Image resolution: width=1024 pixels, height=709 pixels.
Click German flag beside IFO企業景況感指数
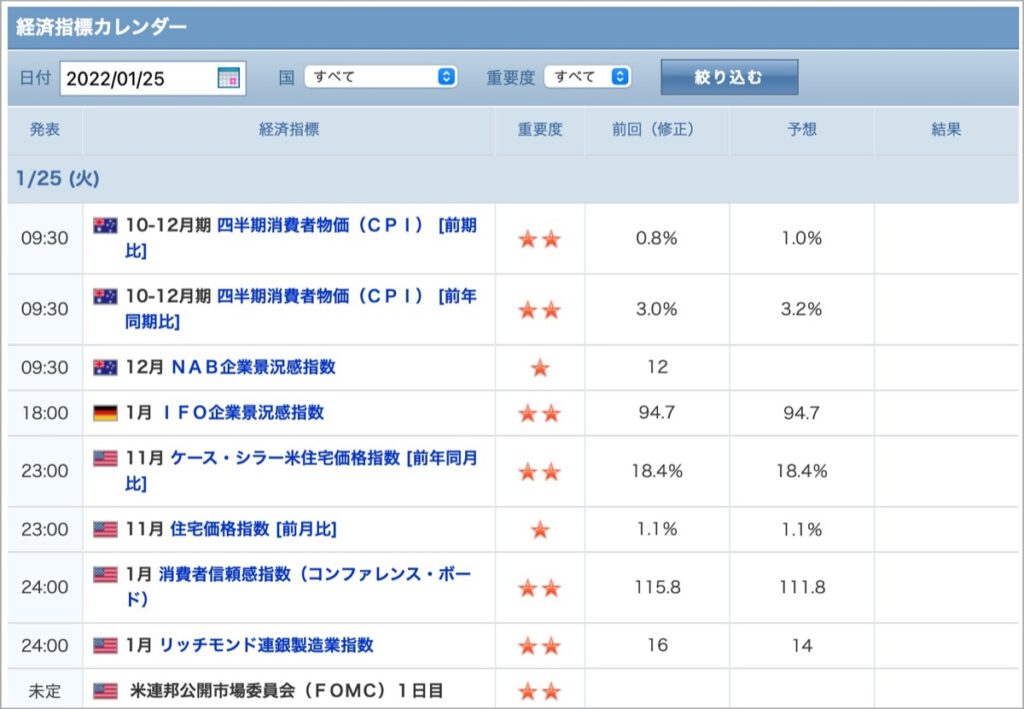coord(105,413)
